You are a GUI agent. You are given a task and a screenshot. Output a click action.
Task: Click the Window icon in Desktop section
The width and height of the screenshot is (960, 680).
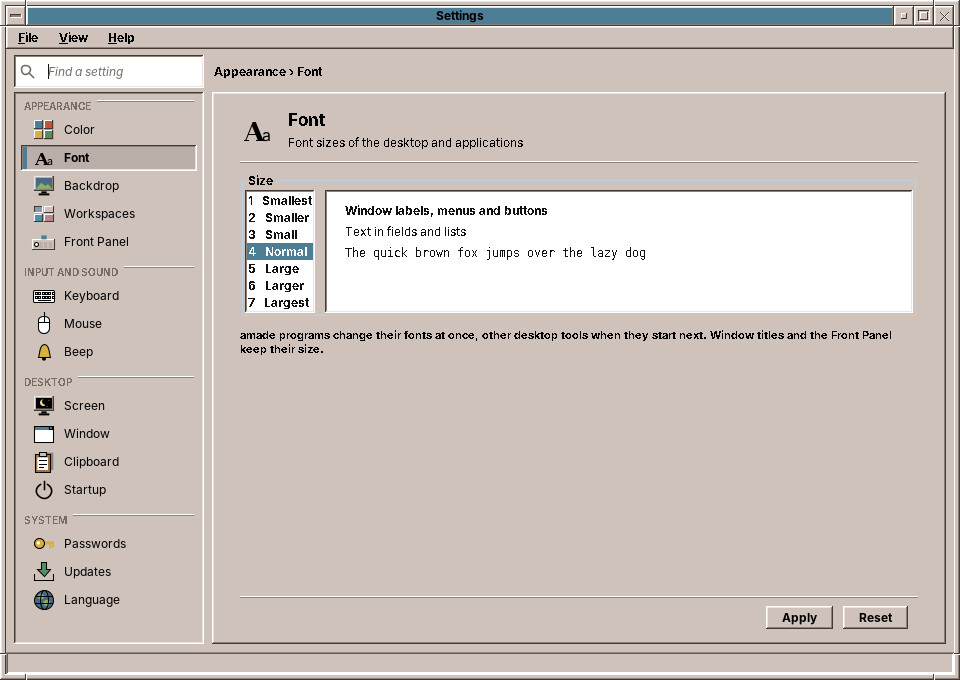43,434
